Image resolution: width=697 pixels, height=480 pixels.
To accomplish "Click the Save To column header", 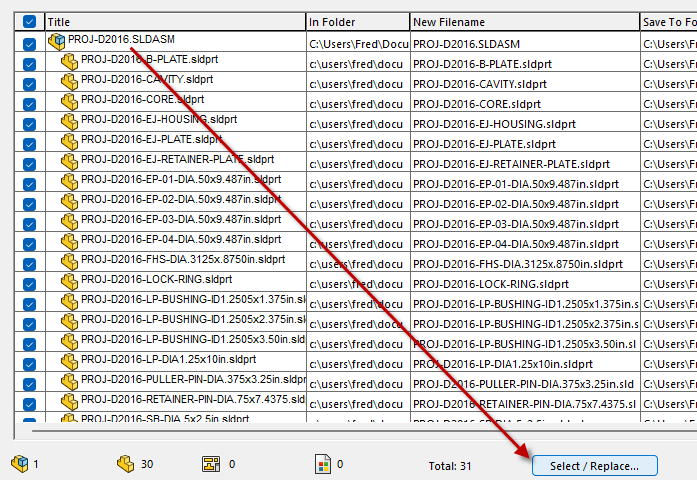I will [668, 21].
